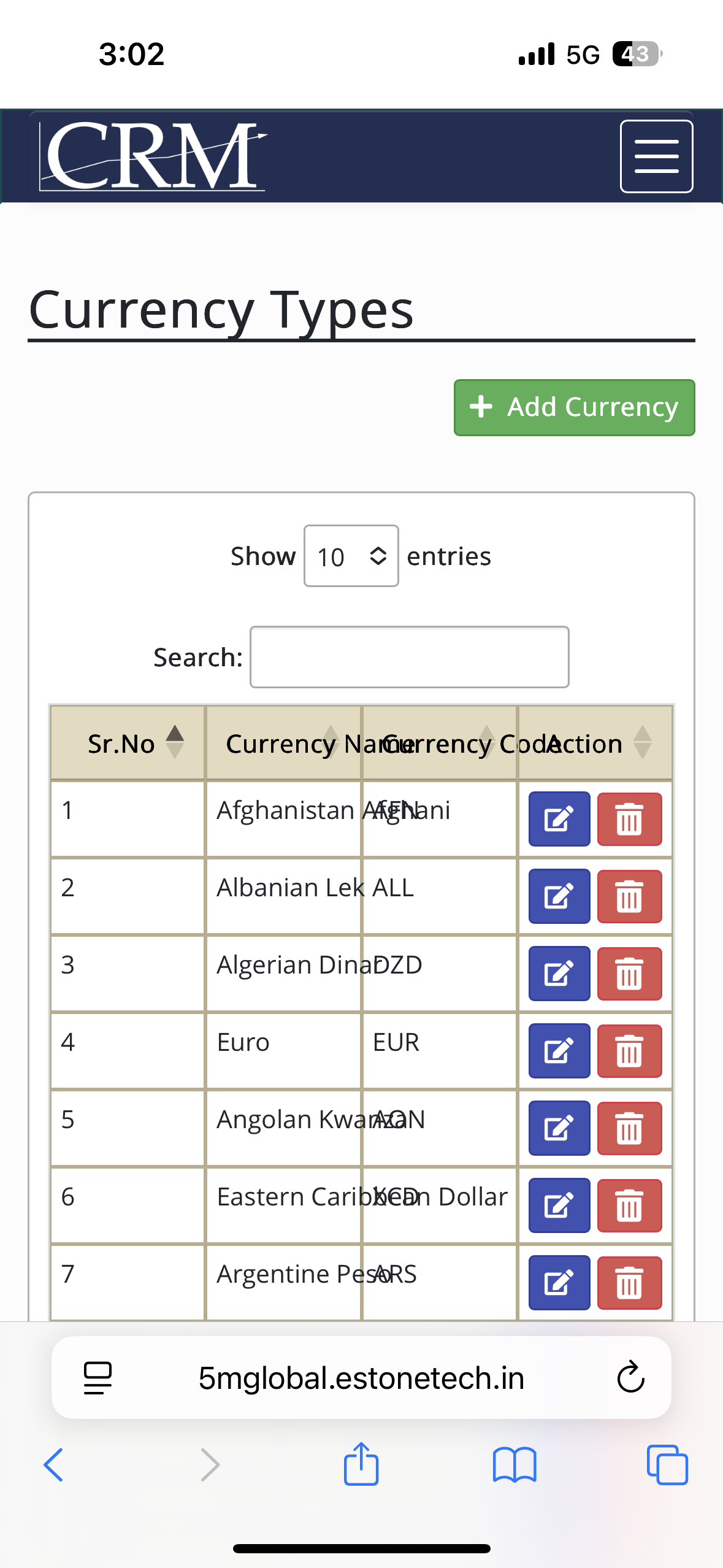Screen dimensions: 723x1568
Task: Go back to previous page
Action: point(54,1464)
